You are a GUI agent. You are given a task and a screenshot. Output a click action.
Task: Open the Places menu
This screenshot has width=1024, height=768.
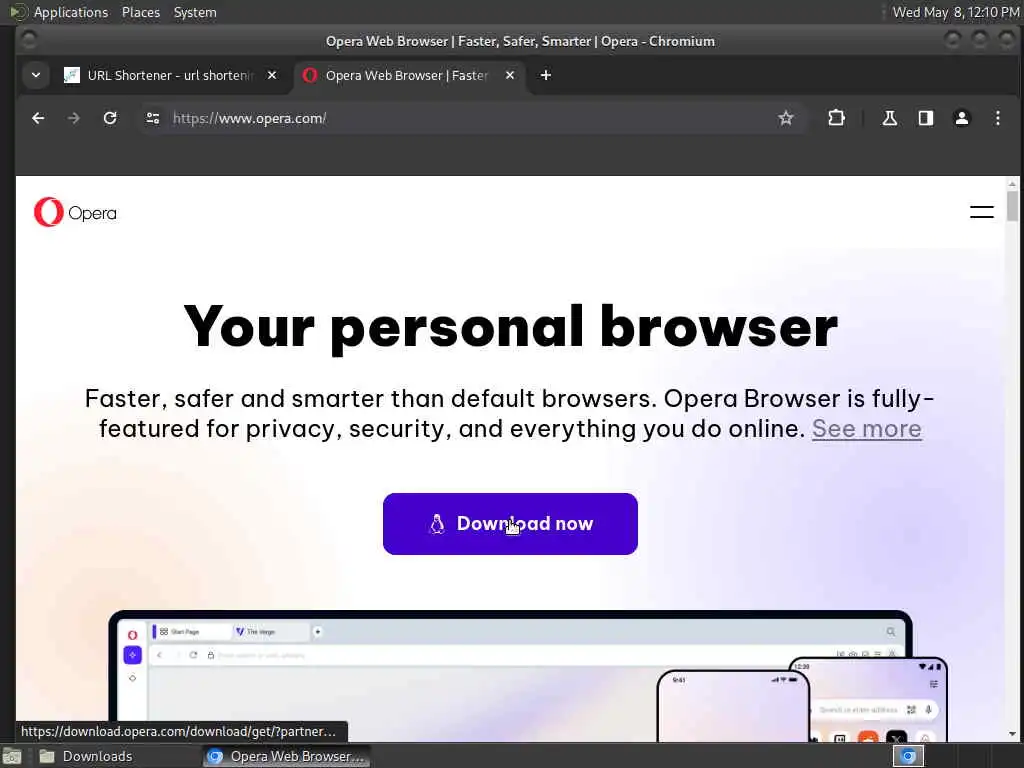(x=140, y=12)
